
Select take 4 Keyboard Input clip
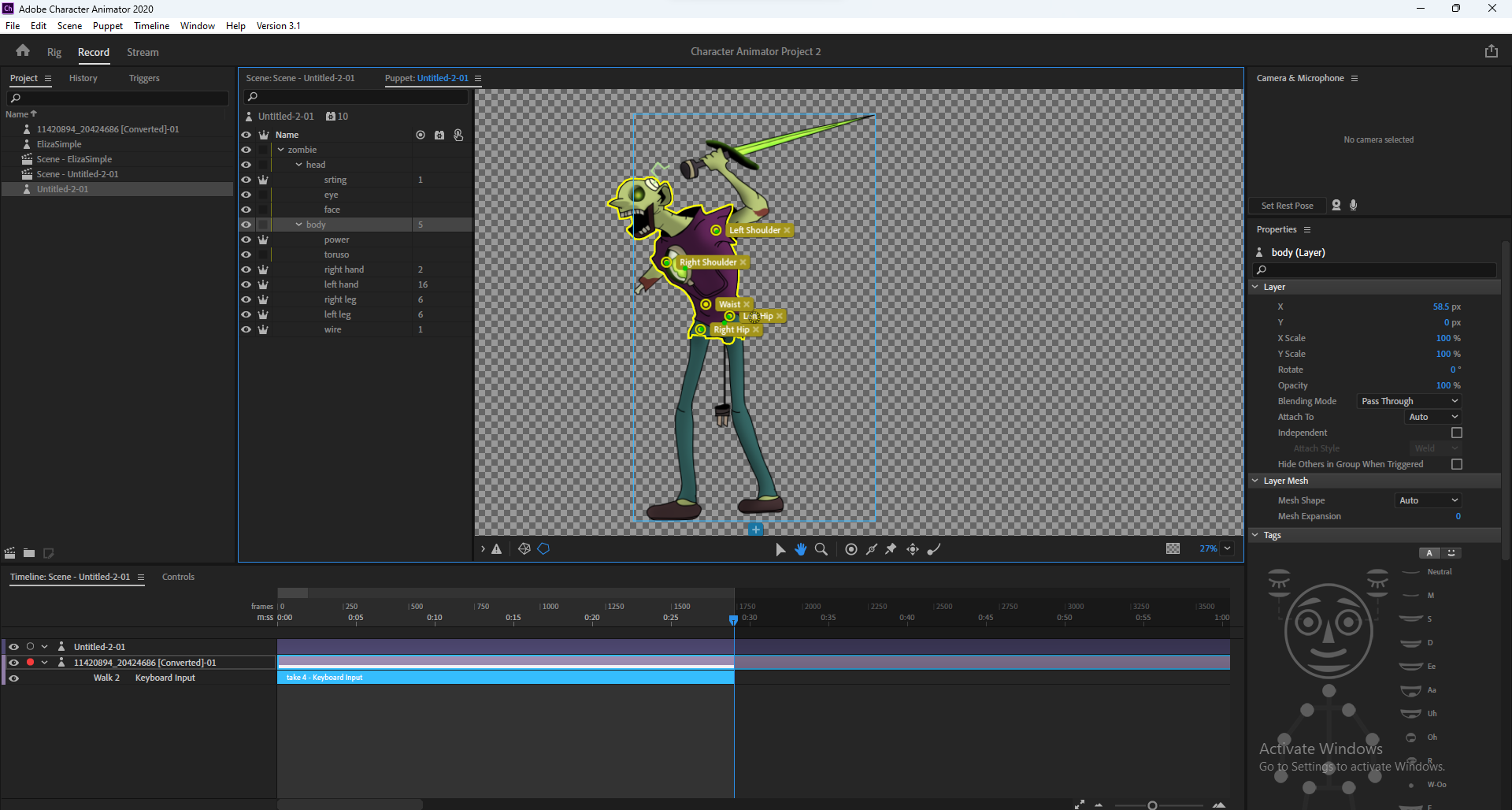(x=506, y=678)
